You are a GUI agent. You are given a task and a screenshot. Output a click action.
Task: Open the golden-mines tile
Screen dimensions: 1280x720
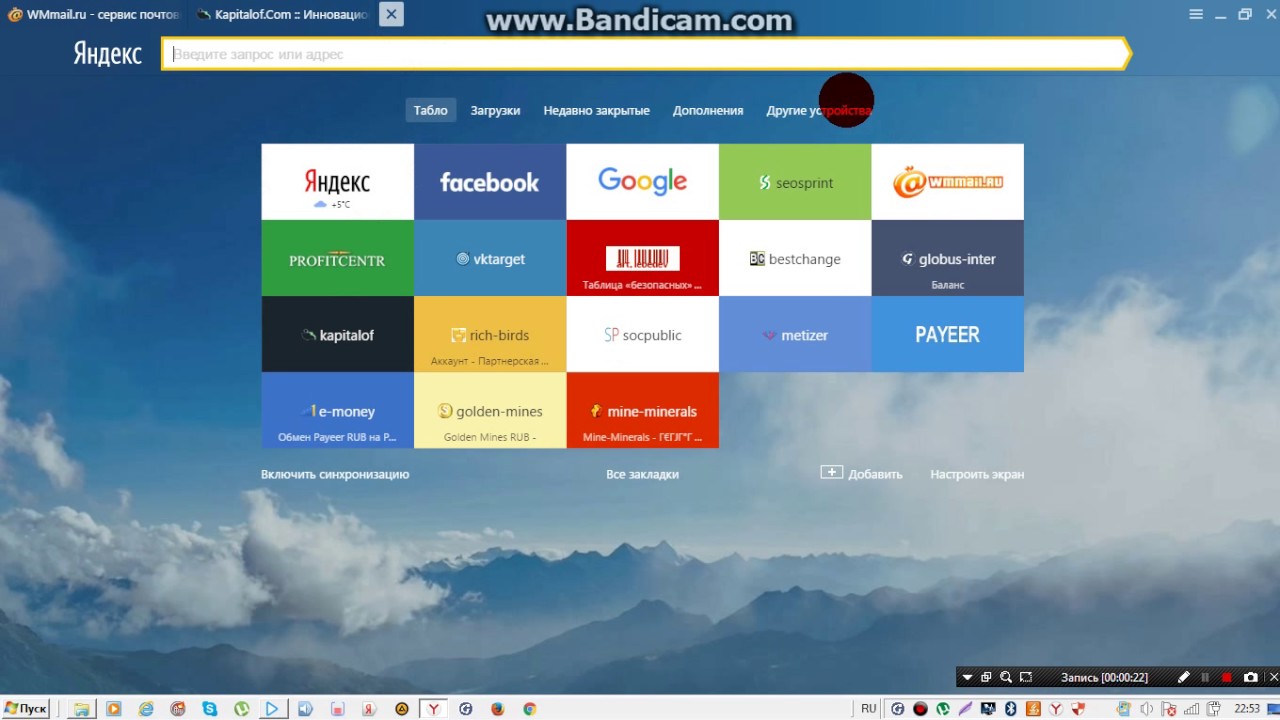click(490, 410)
